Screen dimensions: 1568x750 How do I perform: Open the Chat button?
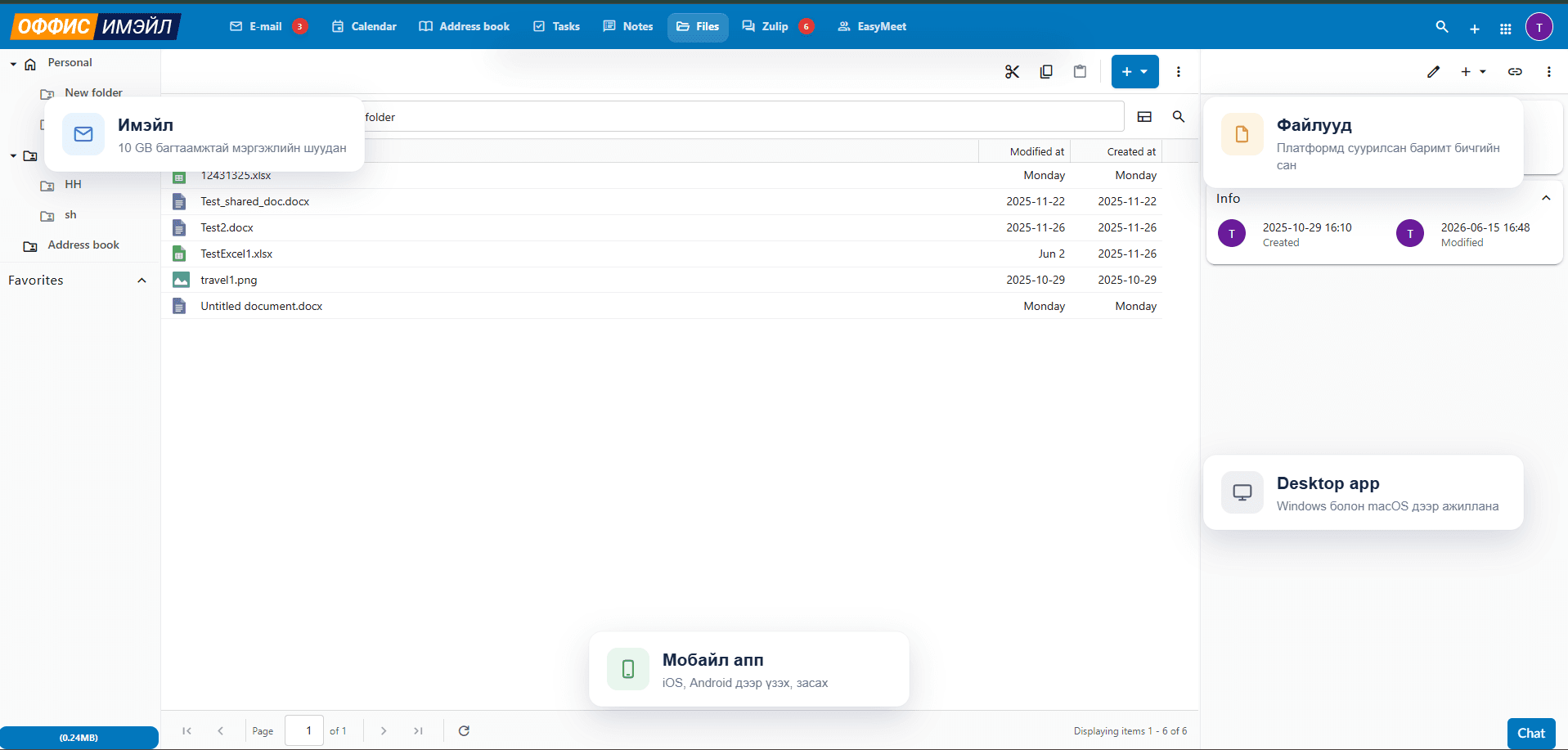pos(1531,734)
